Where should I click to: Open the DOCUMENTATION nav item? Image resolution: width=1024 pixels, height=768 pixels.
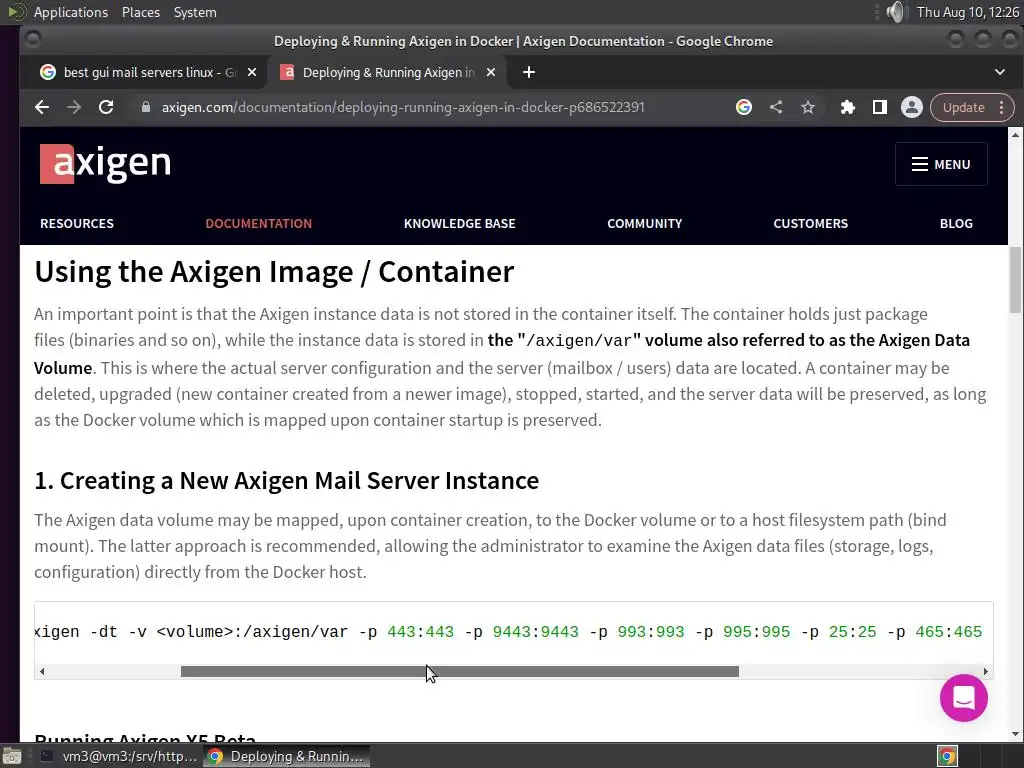[x=259, y=223]
